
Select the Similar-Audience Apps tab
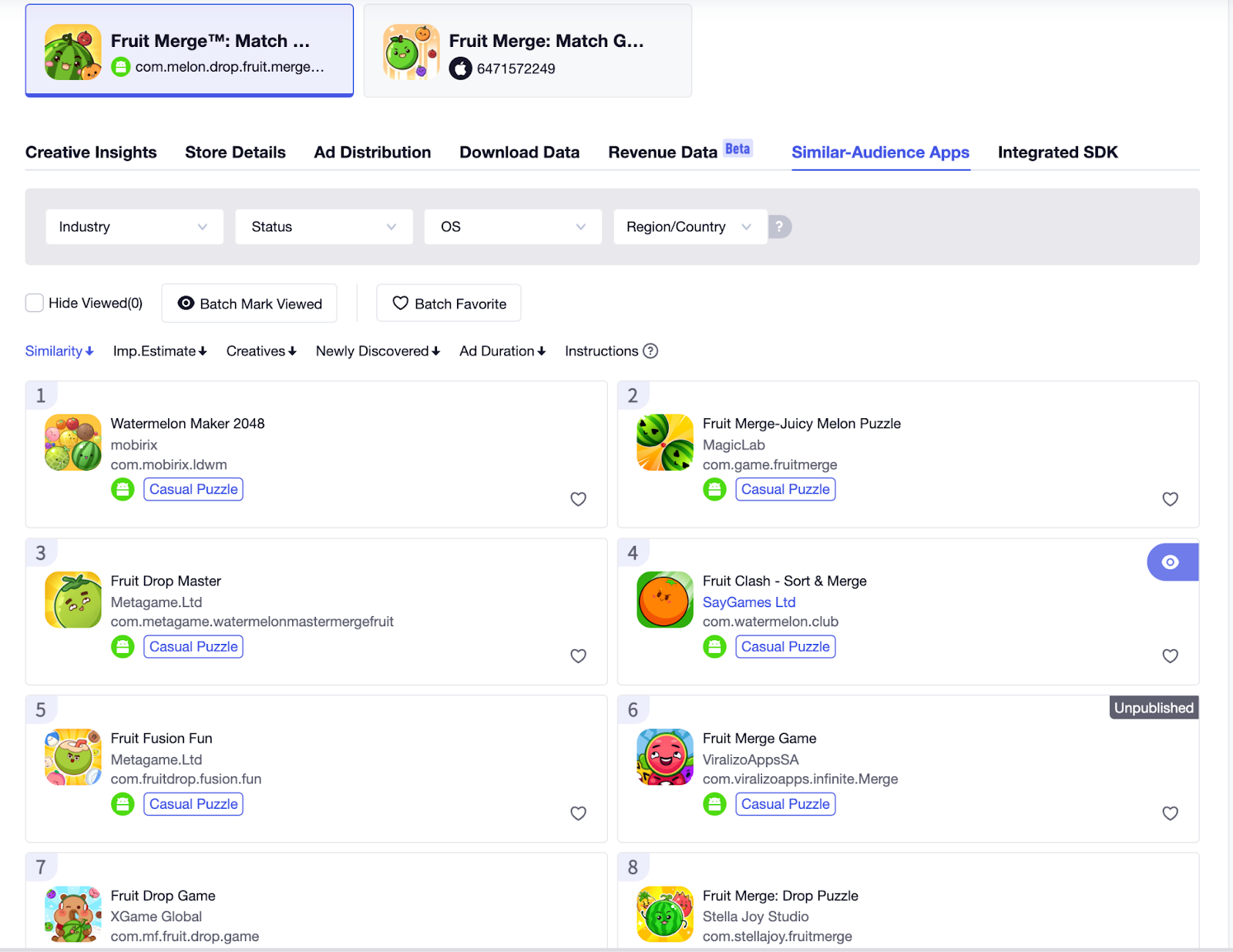coord(880,153)
